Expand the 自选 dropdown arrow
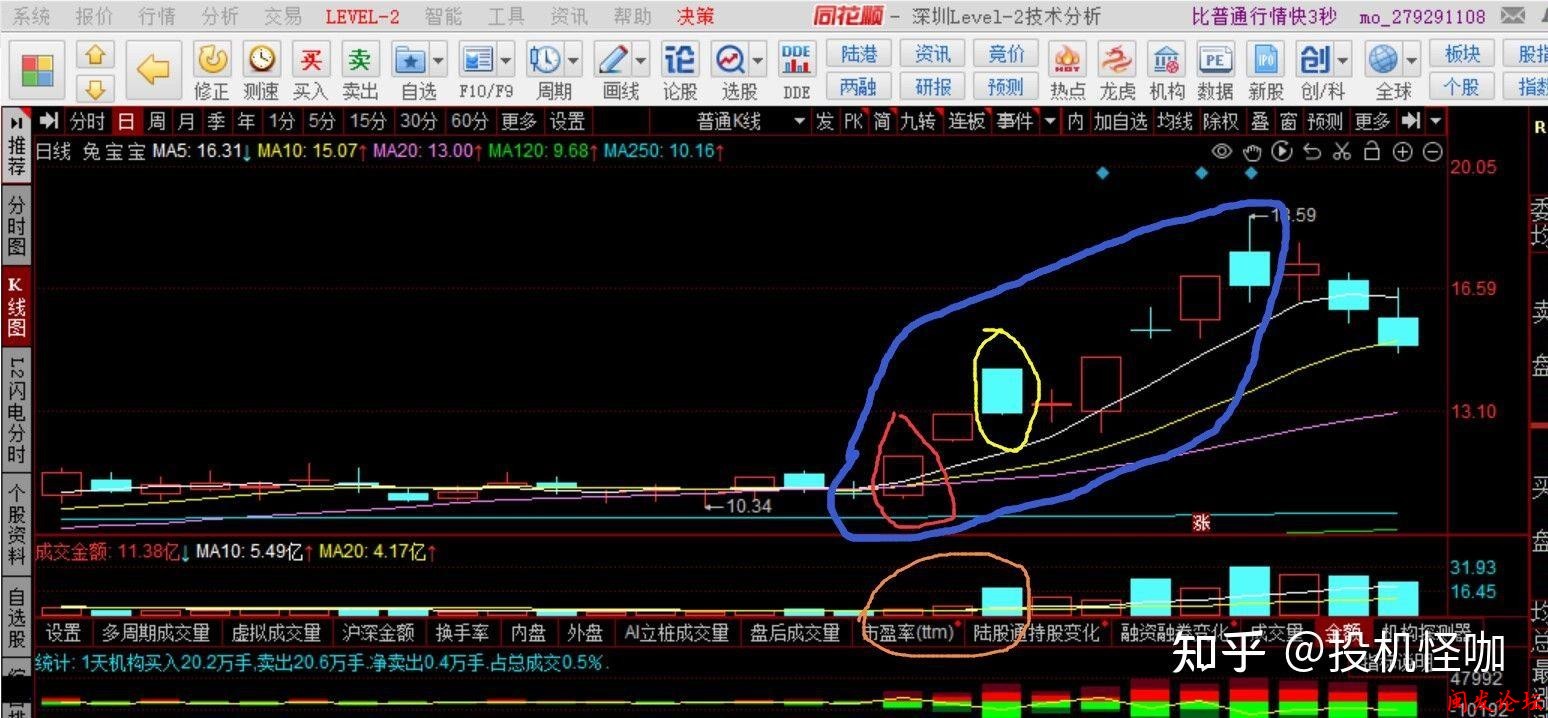Image resolution: width=1548 pixels, height=718 pixels. pos(436,62)
